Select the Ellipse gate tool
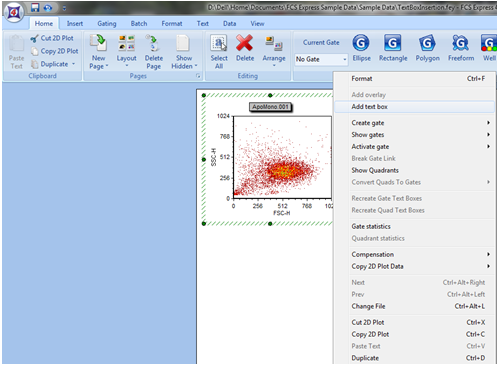Viewport: 497px width, 365px height. [361, 48]
